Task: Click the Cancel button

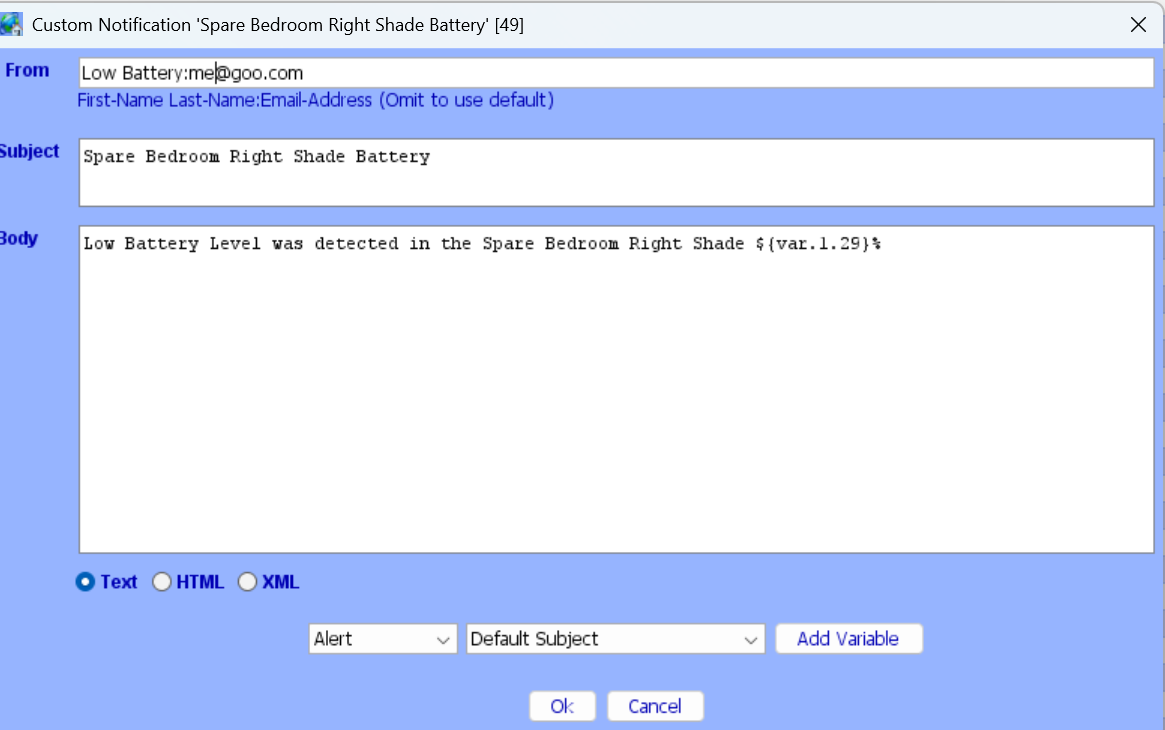Action: (655, 705)
